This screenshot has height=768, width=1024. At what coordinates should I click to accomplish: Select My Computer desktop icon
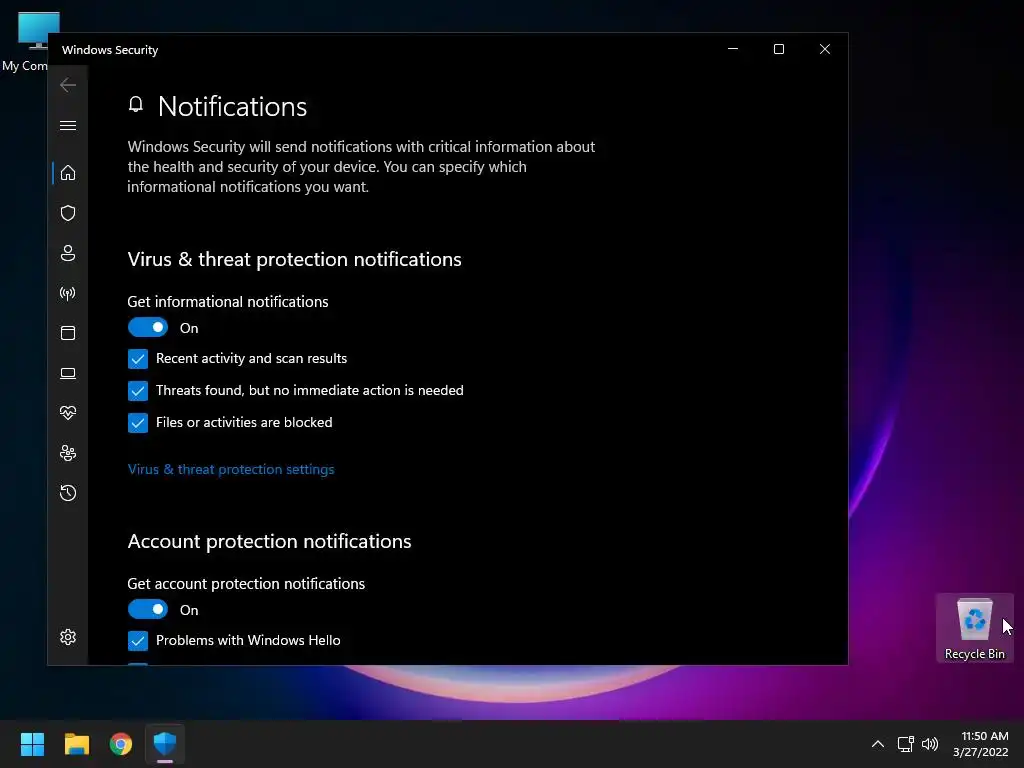click(x=26, y=41)
